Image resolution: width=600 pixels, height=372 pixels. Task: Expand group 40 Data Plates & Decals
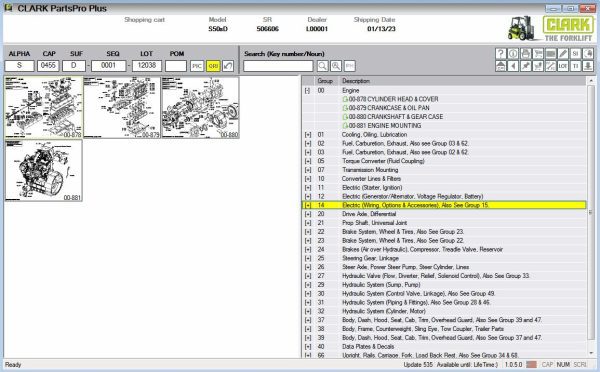pyautogui.click(x=308, y=347)
